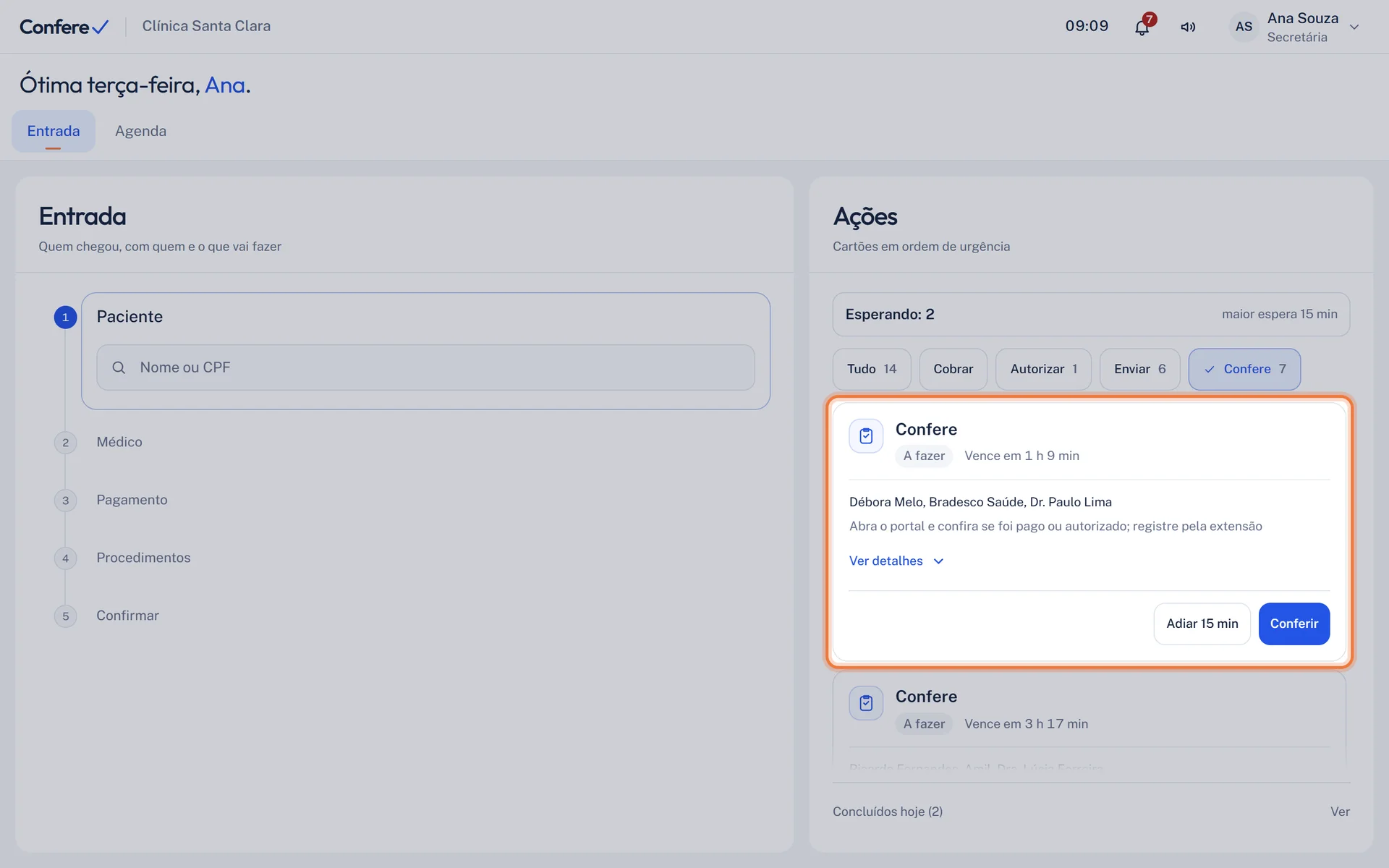The width and height of the screenshot is (1389, 868).
Task: Click Clínica Santa Clara clinic name
Action: coord(206,26)
